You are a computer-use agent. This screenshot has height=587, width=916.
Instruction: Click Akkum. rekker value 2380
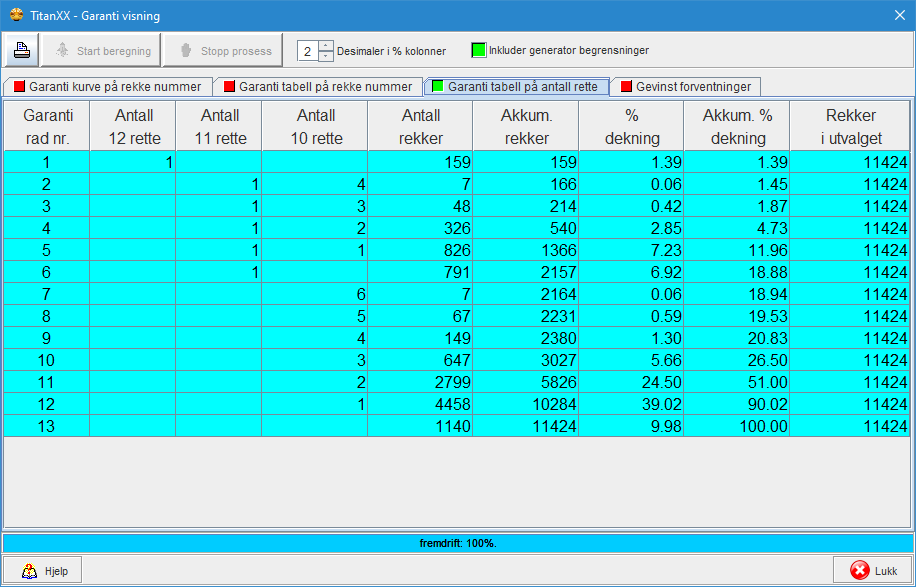click(x=526, y=338)
